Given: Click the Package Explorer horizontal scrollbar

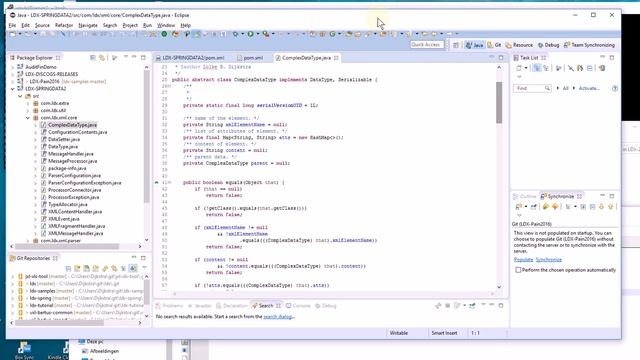Looking at the screenshot, I should click(67, 247).
